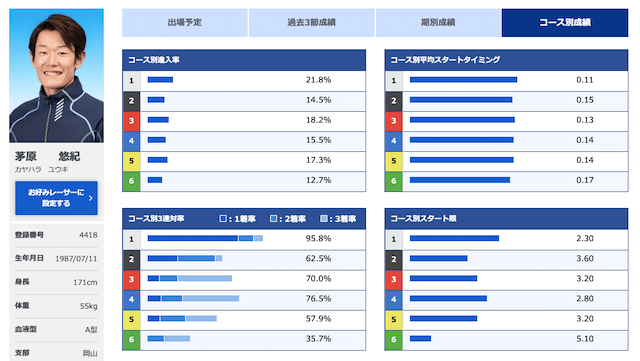Click black course 2 badge in コース別平均スタートタイミング
The width and height of the screenshot is (640, 361).
pos(393,101)
